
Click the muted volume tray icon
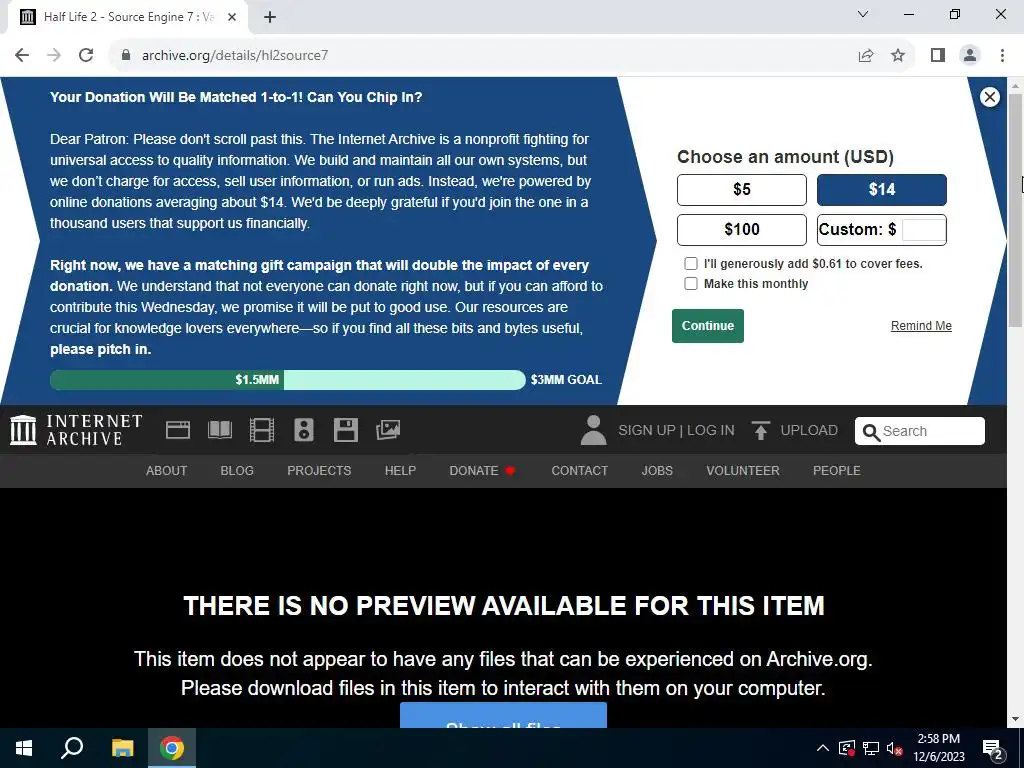pos(894,748)
